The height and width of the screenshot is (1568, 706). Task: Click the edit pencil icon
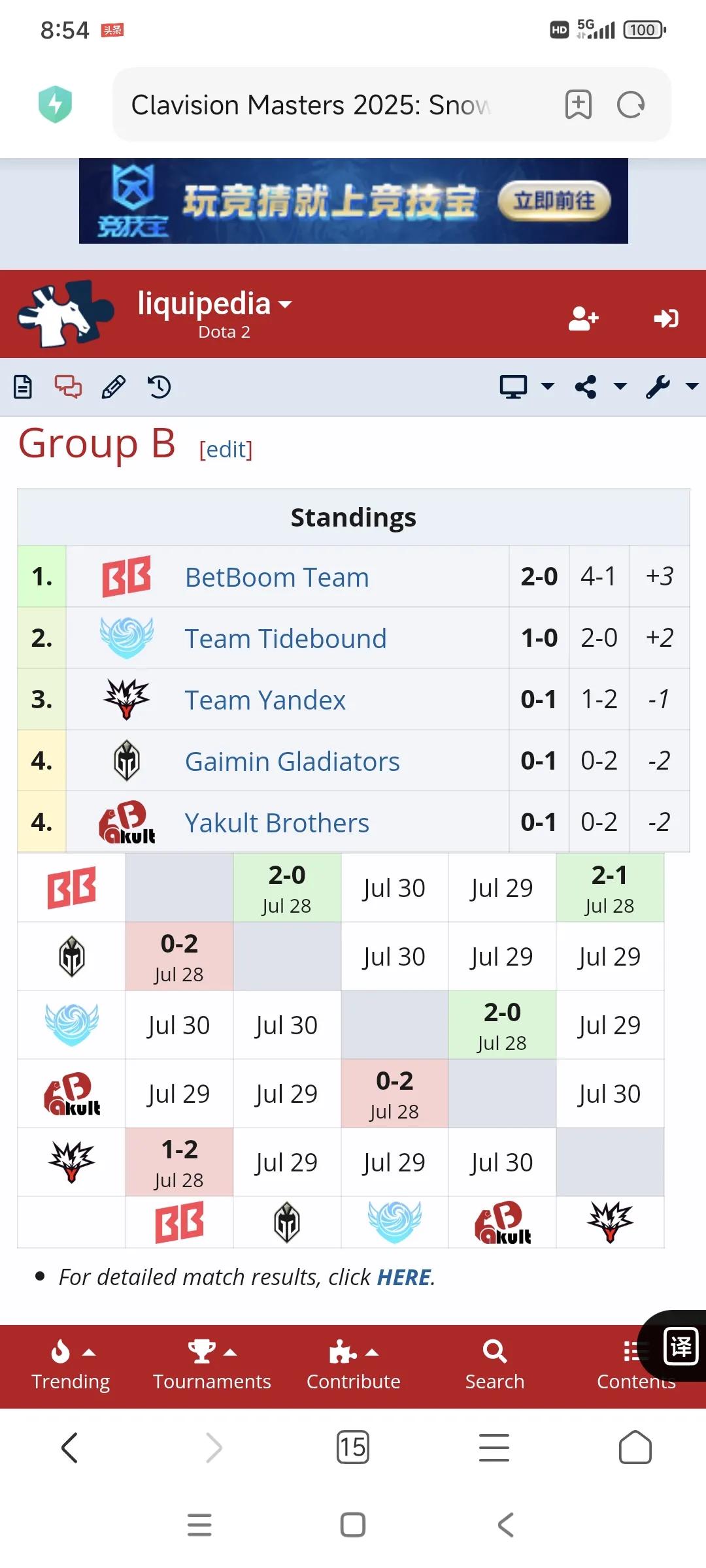(x=114, y=387)
